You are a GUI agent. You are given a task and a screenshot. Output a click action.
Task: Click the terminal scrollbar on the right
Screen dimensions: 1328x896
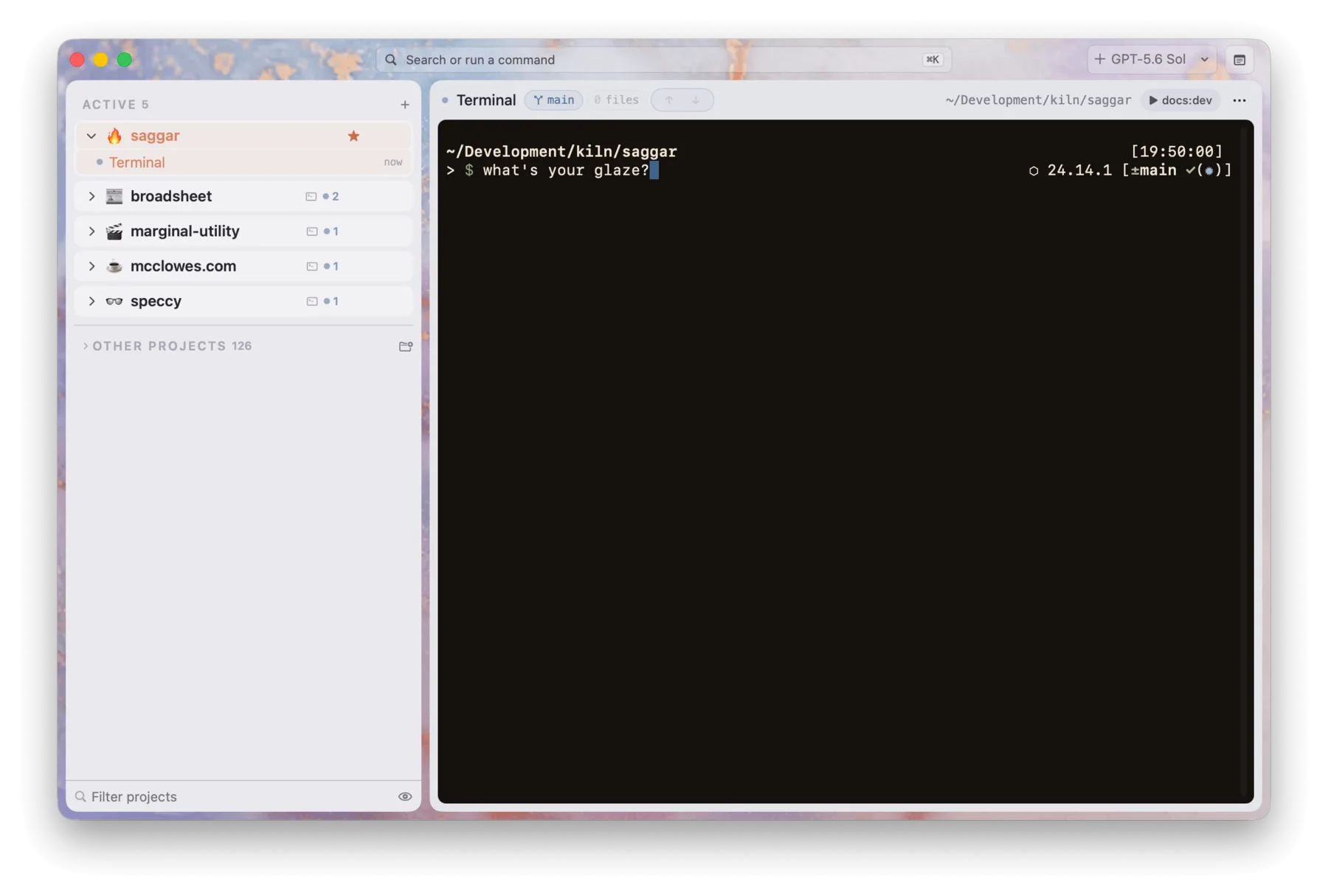click(x=1243, y=461)
